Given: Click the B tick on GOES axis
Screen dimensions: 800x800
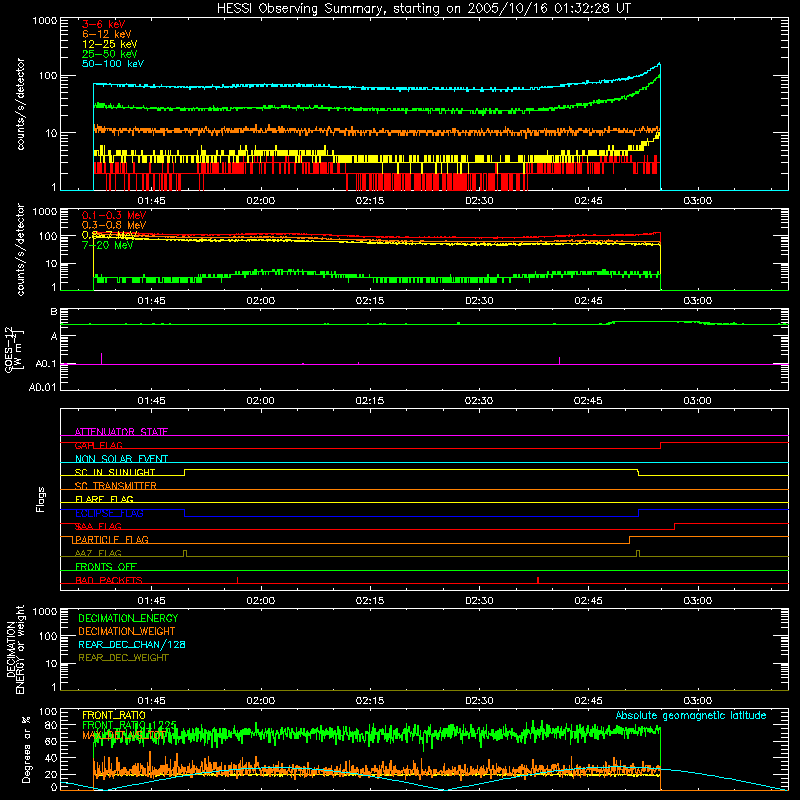Looking at the screenshot, I should click(53, 312).
